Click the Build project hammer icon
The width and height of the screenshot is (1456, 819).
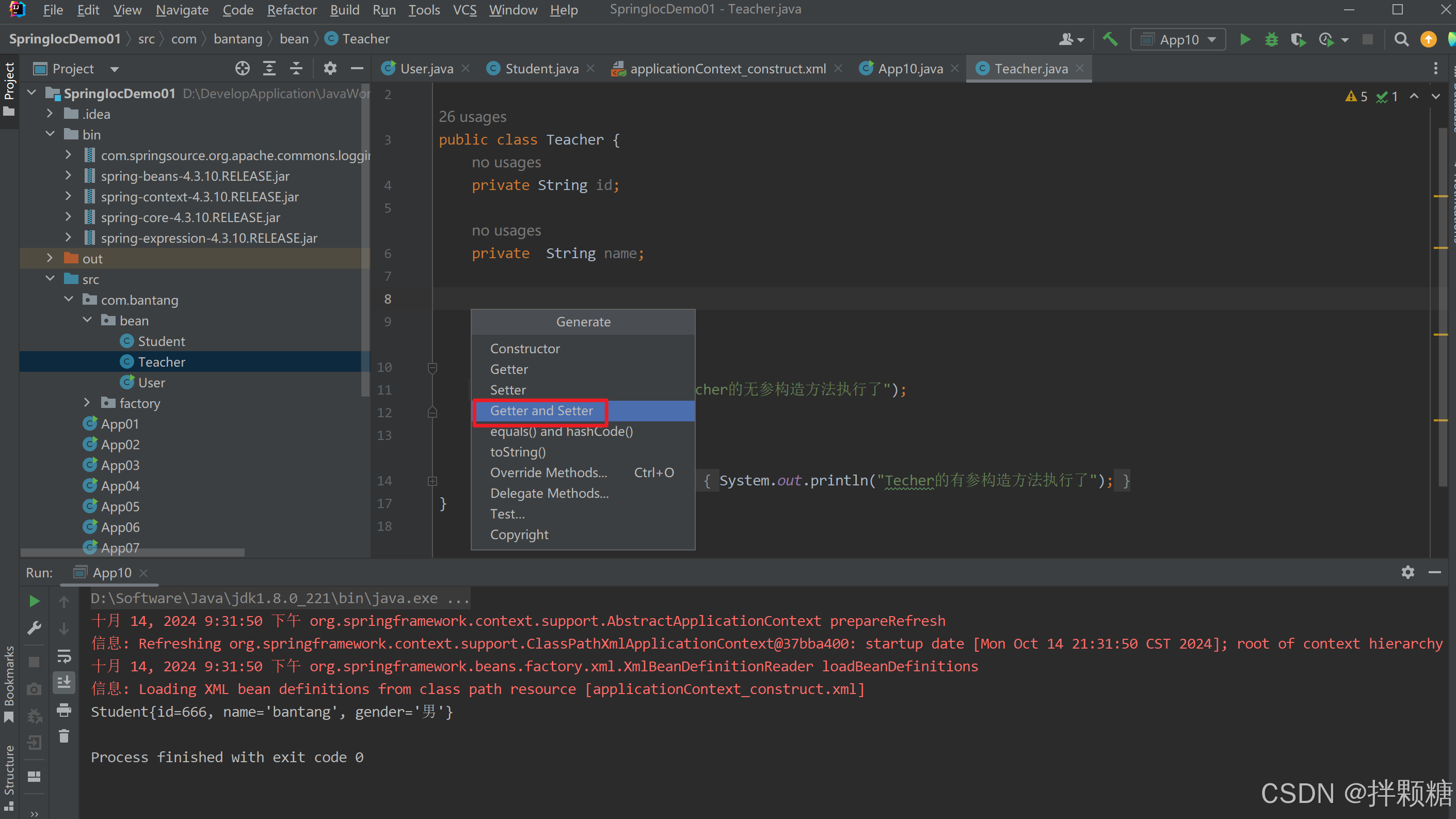pyautogui.click(x=1110, y=40)
